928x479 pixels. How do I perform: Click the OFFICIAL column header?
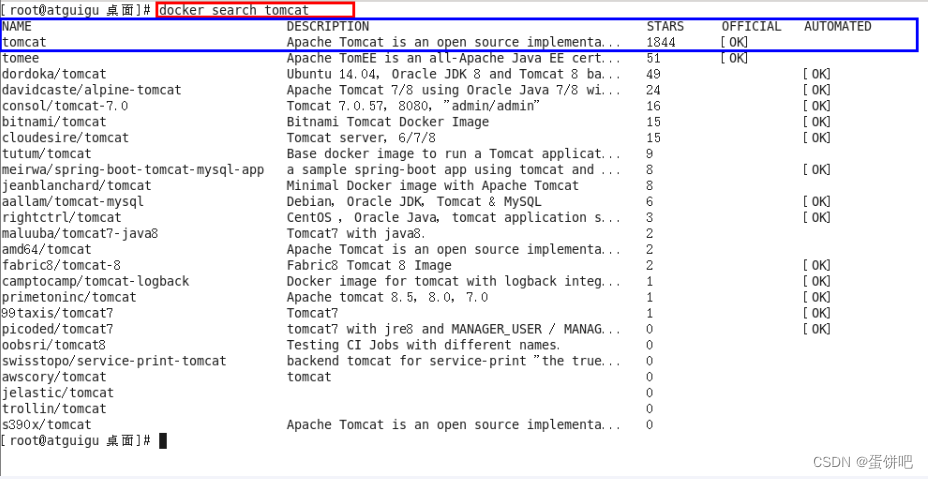click(x=751, y=27)
